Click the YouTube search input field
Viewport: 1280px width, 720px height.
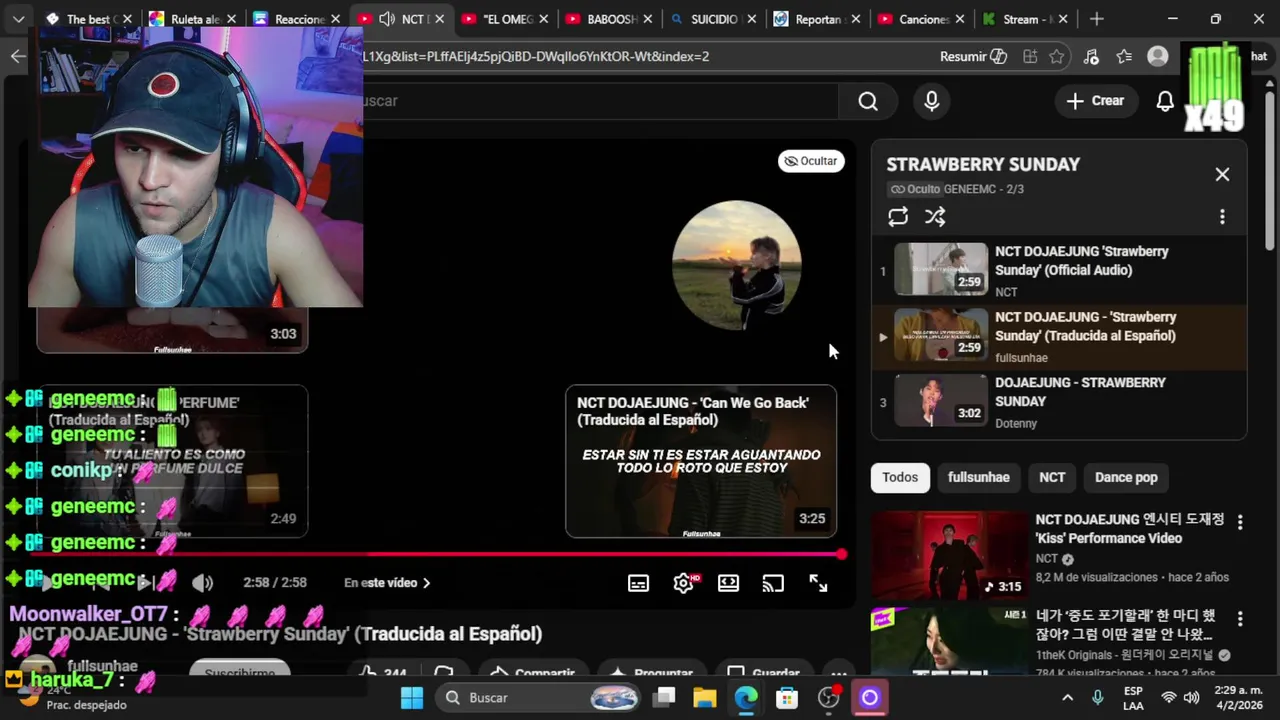click(x=600, y=101)
